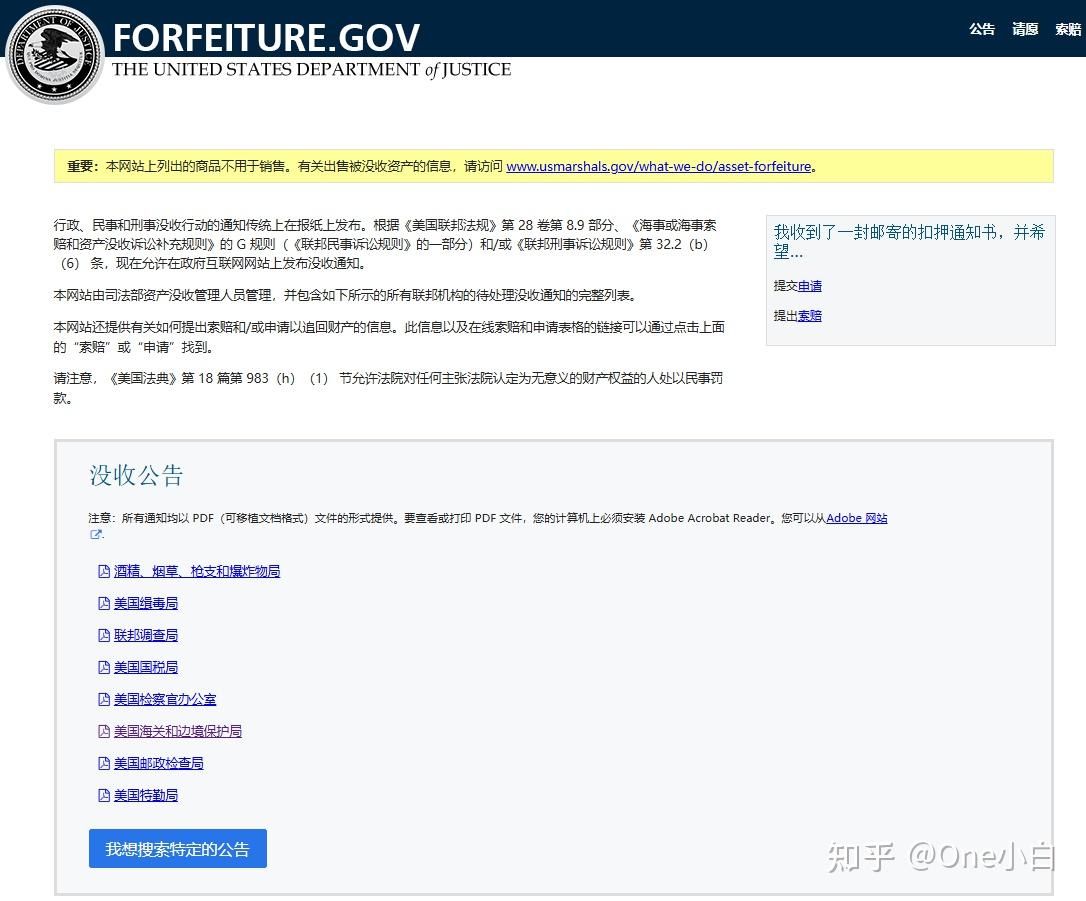Viewport: 1086px width, 901px height.
Task: Visit the Adobe 网站 link
Action: pos(855,518)
